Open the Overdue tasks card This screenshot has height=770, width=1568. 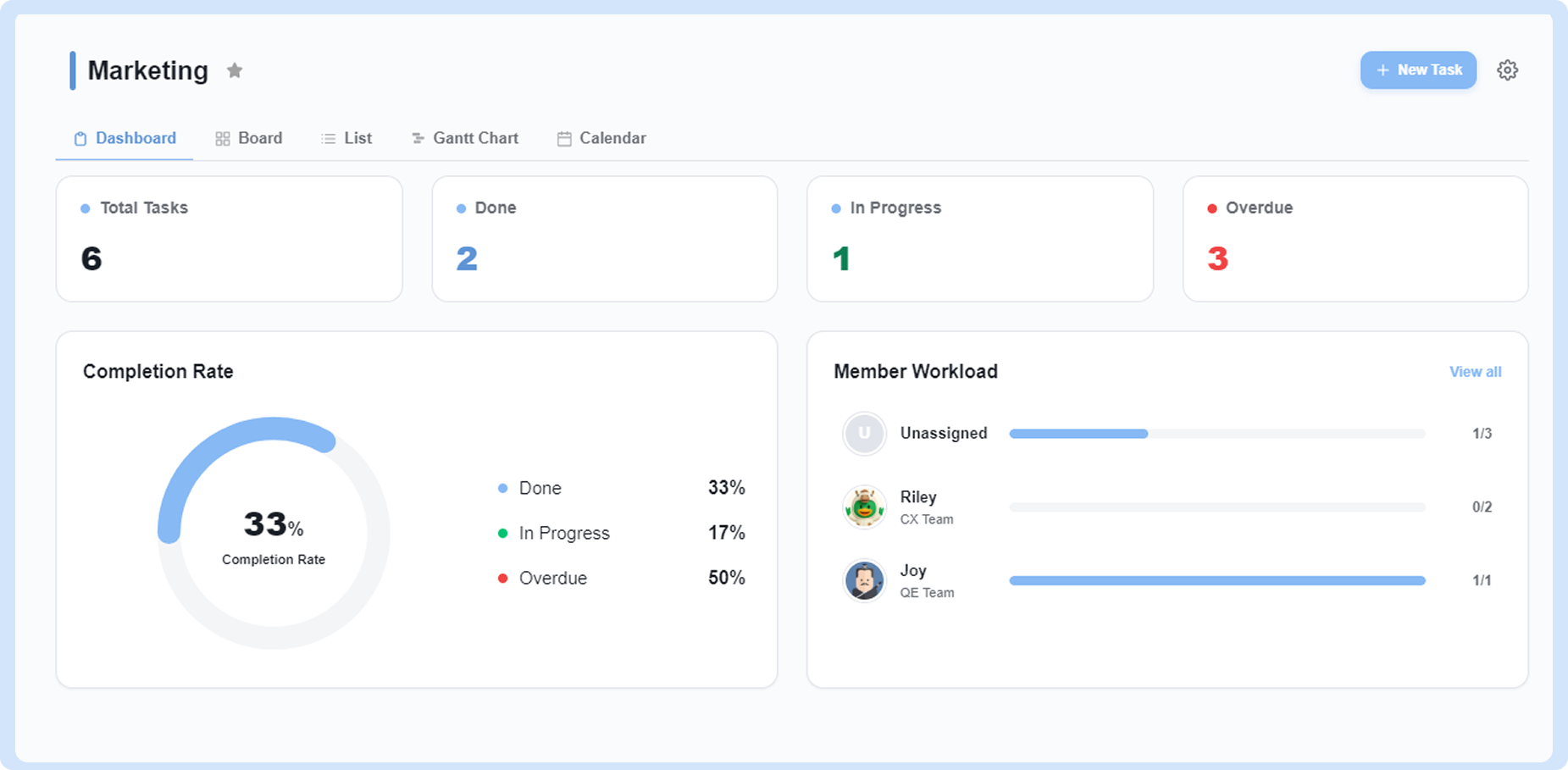1355,239
